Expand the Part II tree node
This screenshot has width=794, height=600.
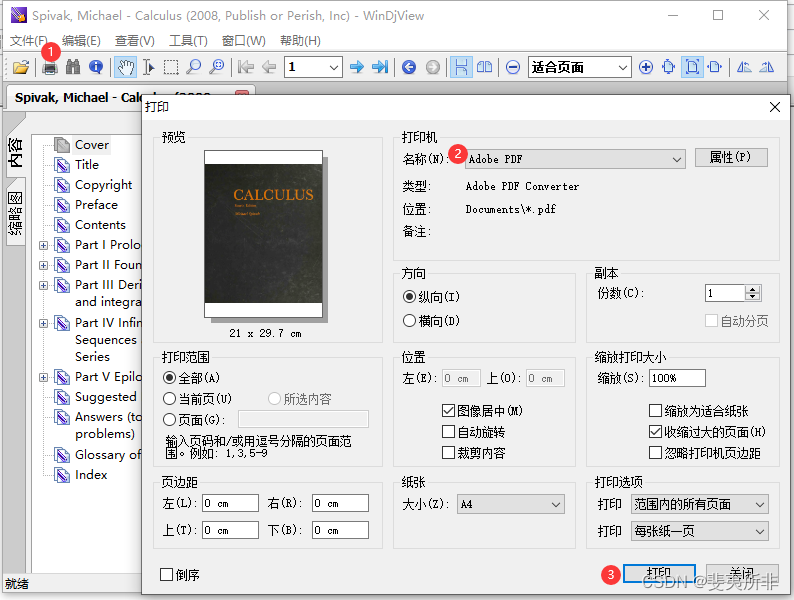(x=44, y=265)
